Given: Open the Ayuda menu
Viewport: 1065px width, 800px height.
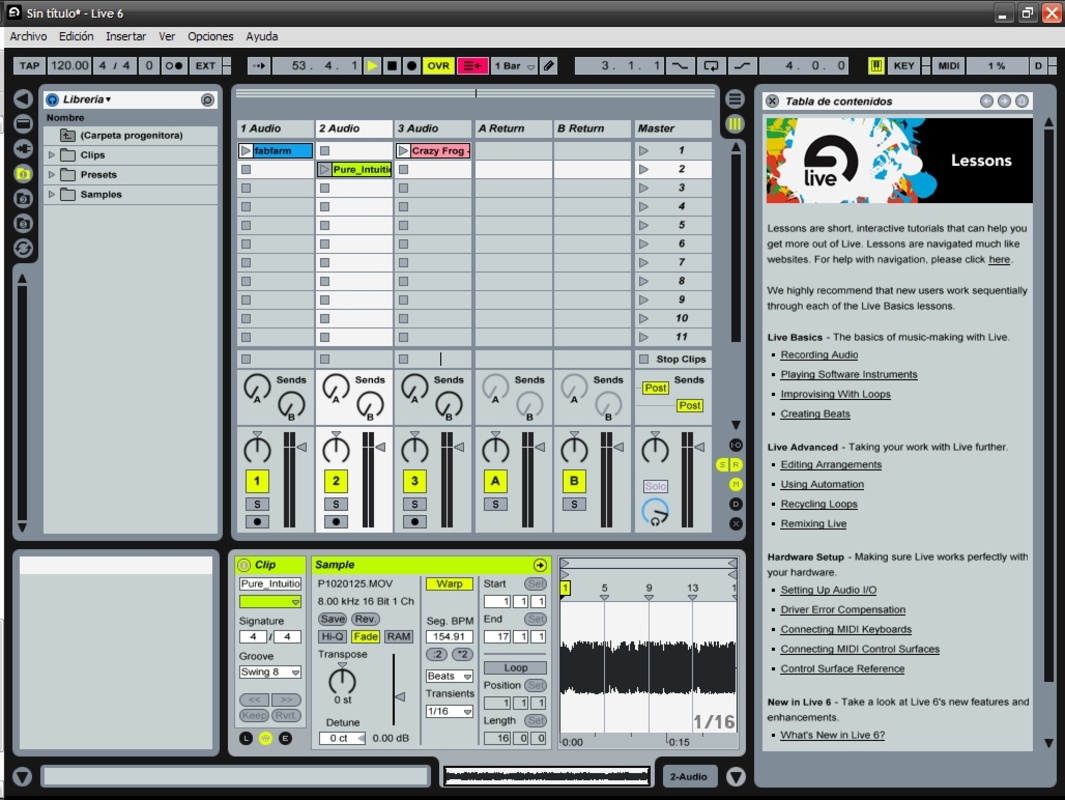Looking at the screenshot, I should click(x=262, y=37).
